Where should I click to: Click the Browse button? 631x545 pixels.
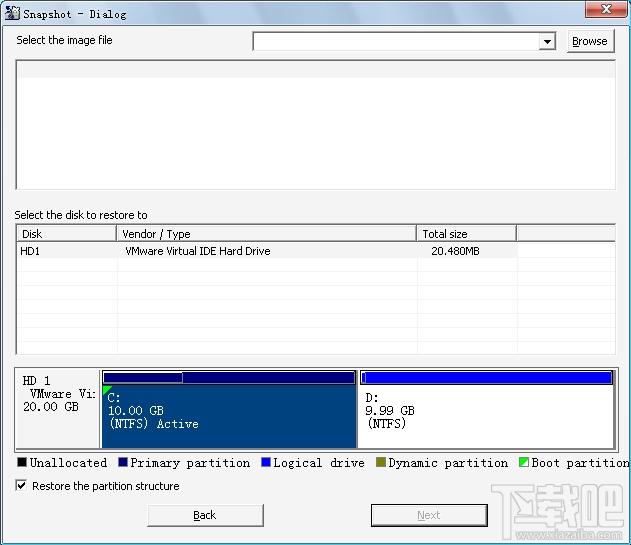[x=590, y=41]
